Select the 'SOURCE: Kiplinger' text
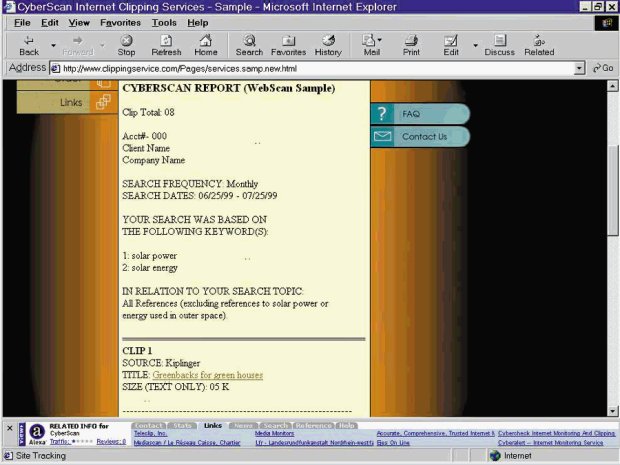This screenshot has height=465, width=620. [x=161, y=363]
